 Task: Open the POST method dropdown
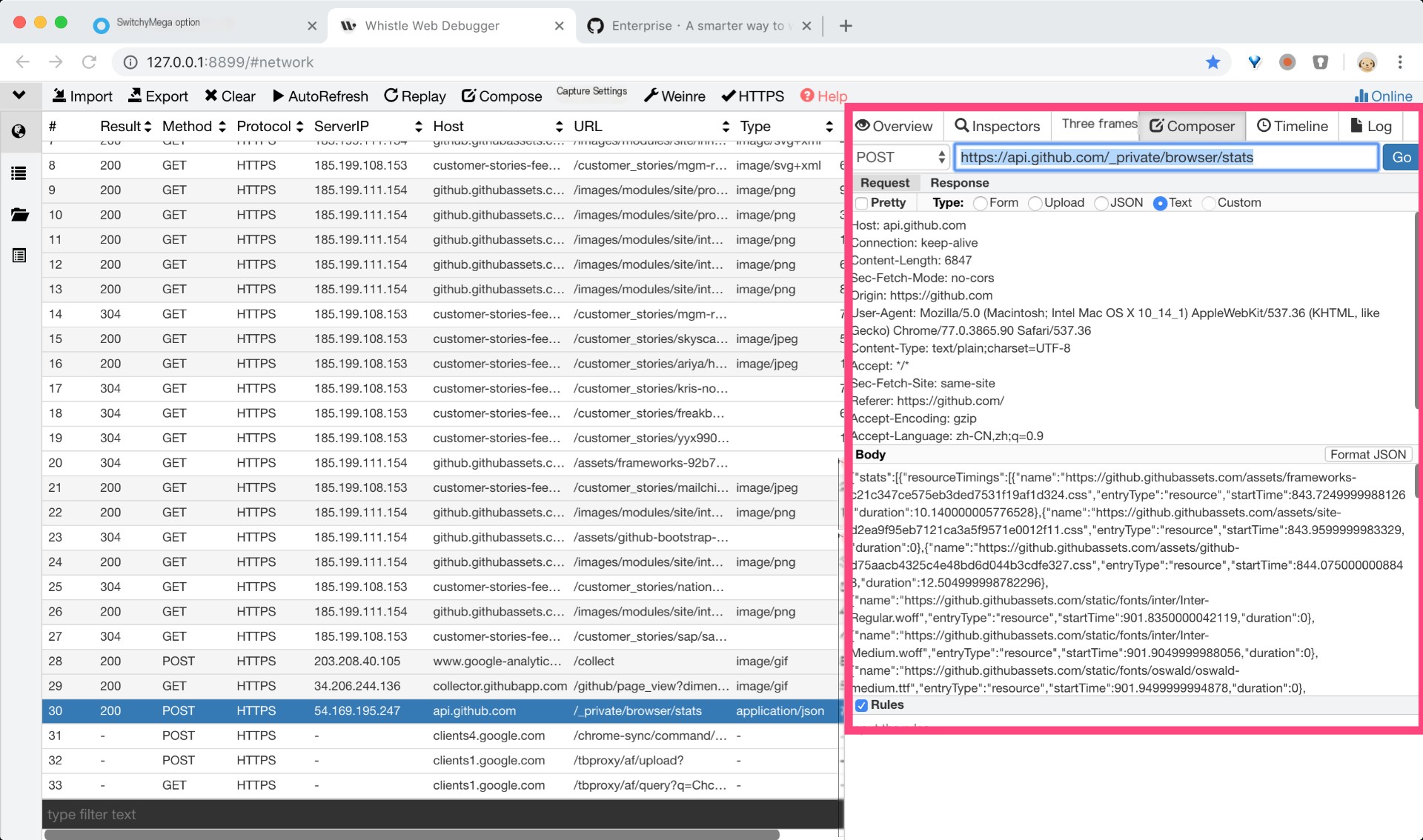(900, 157)
